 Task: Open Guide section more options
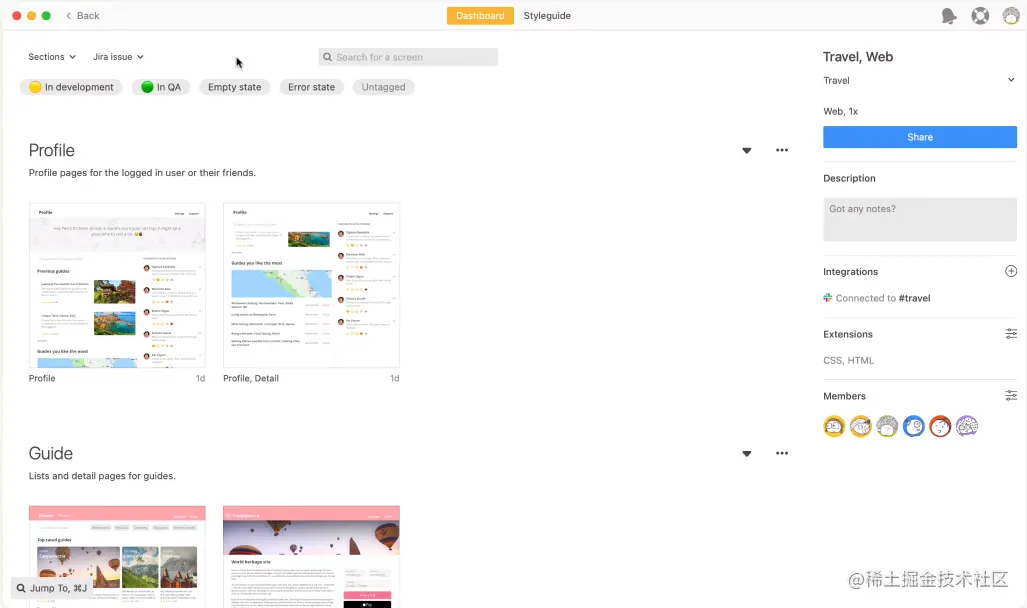[782, 453]
